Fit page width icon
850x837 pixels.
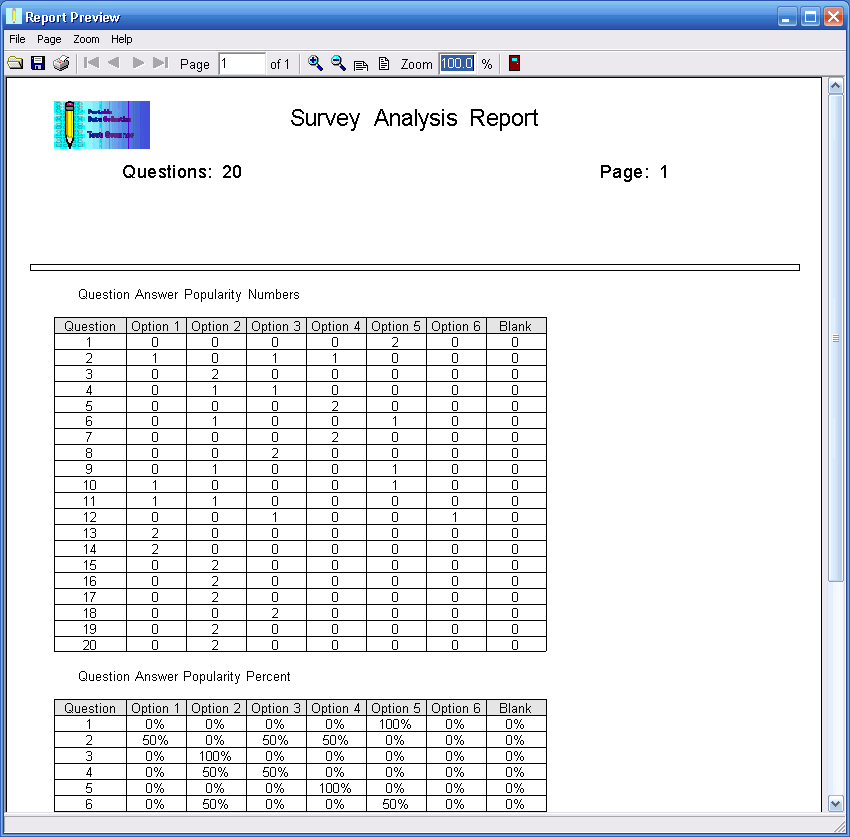pyautogui.click(x=360, y=65)
